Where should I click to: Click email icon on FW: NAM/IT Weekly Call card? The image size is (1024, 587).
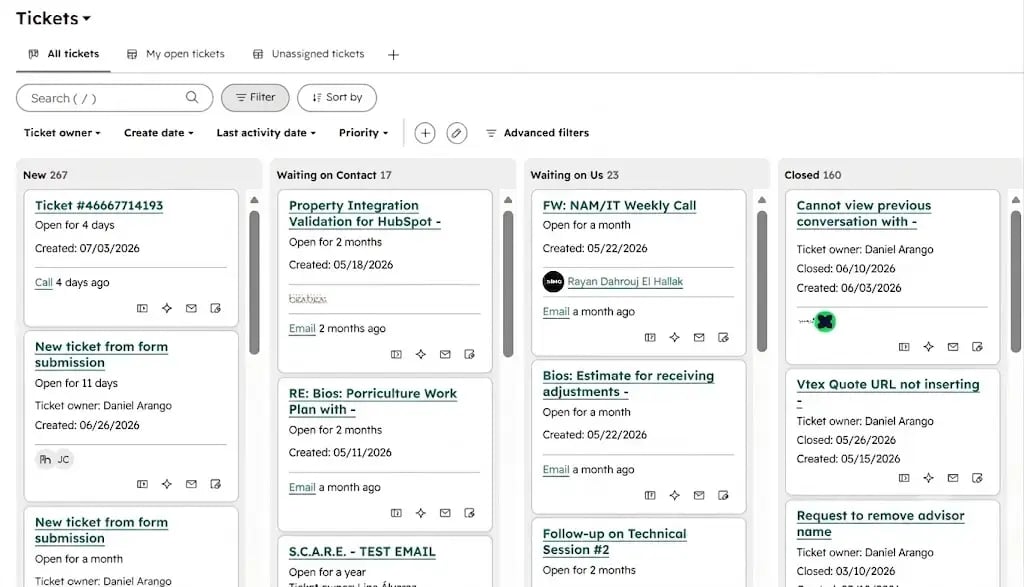tap(699, 338)
